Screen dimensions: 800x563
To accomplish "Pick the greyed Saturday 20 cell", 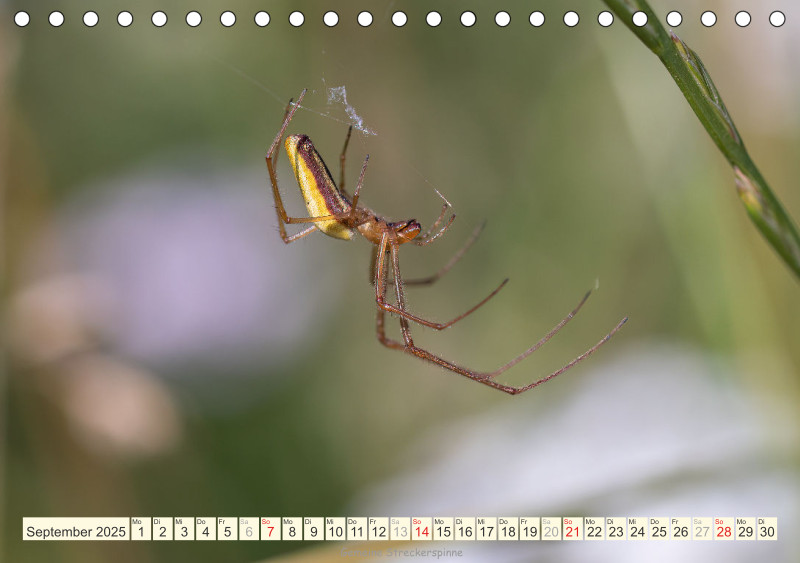I will (x=552, y=529).
